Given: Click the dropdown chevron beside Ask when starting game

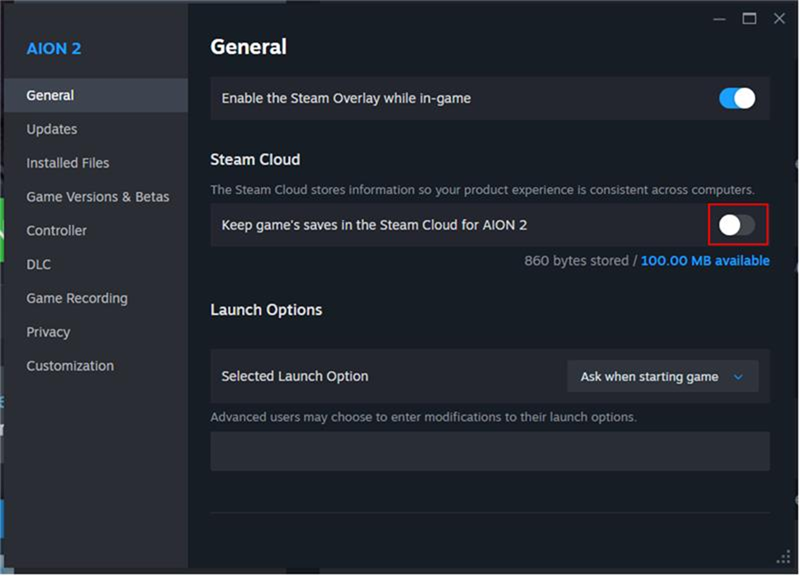Looking at the screenshot, I should point(738,377).
